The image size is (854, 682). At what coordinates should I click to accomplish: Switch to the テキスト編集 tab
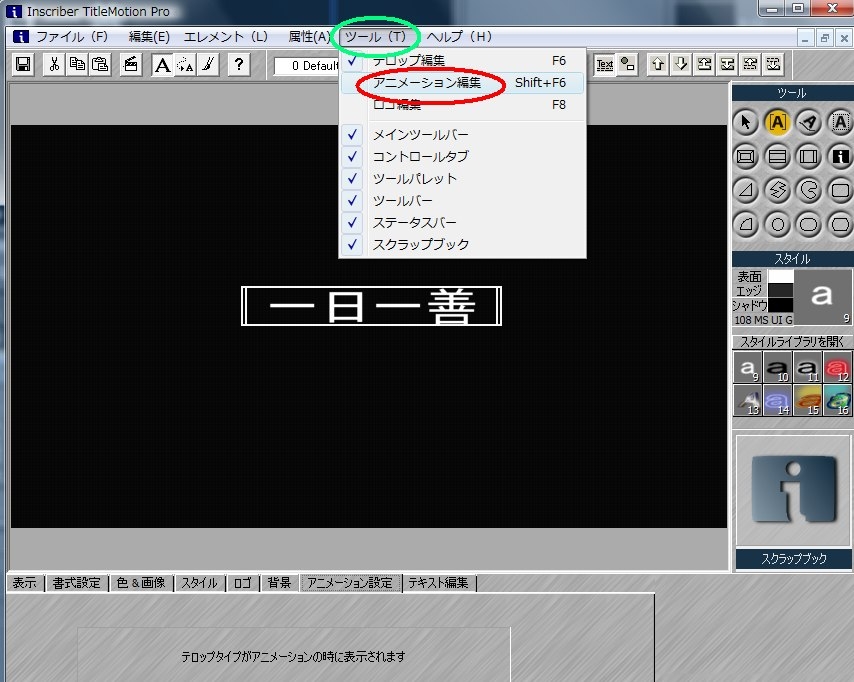(438, 583)
